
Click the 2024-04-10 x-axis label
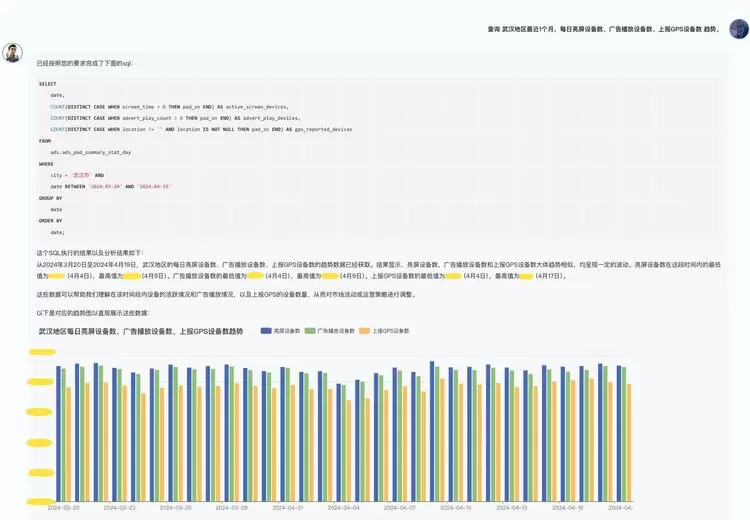point(456,508)
